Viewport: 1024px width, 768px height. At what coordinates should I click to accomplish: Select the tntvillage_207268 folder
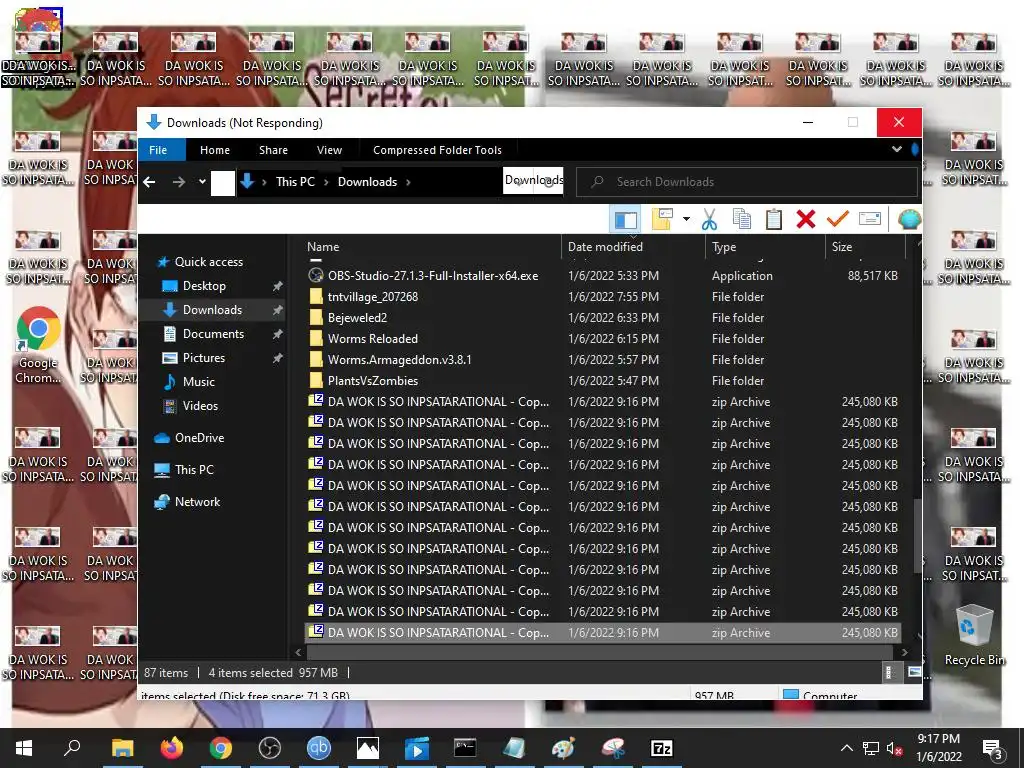pyautogui.click(x=603, y=296)
